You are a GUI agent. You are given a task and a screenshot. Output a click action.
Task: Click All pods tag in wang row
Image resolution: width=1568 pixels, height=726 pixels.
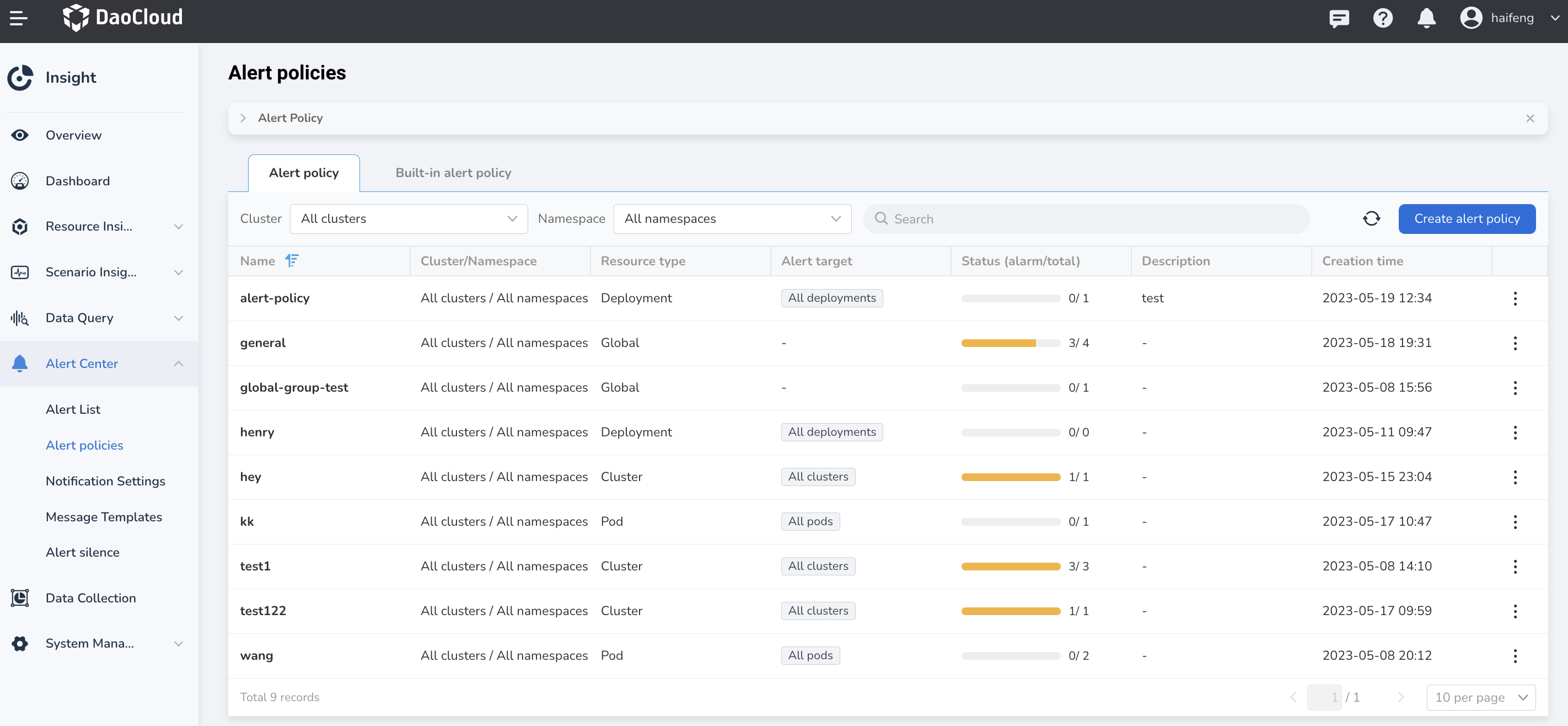click(x=810, y=656)
